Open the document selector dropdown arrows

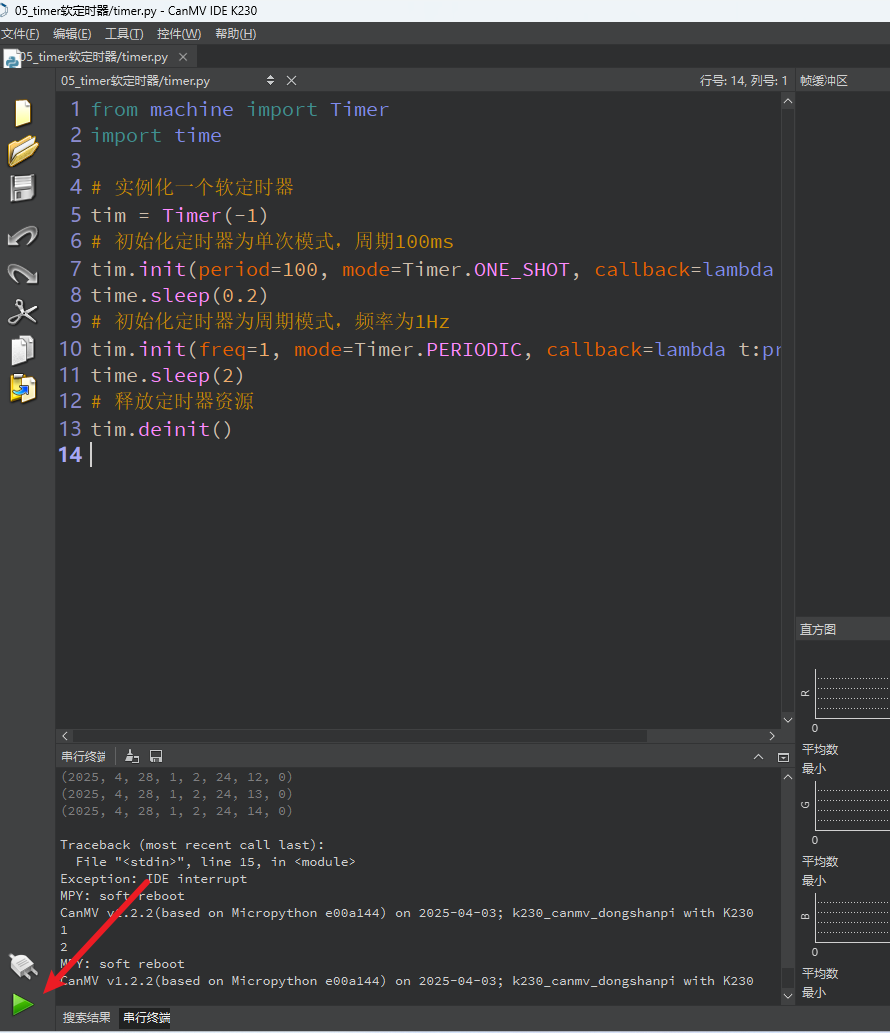[x=270, y=80]
